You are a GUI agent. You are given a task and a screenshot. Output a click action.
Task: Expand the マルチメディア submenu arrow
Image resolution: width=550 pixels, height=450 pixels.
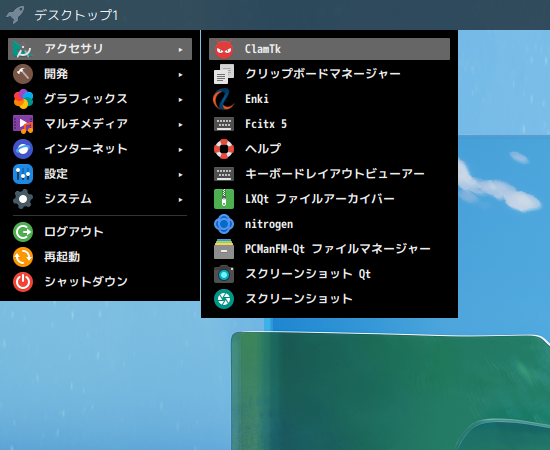pyautogui.click(x=180, y=125)
